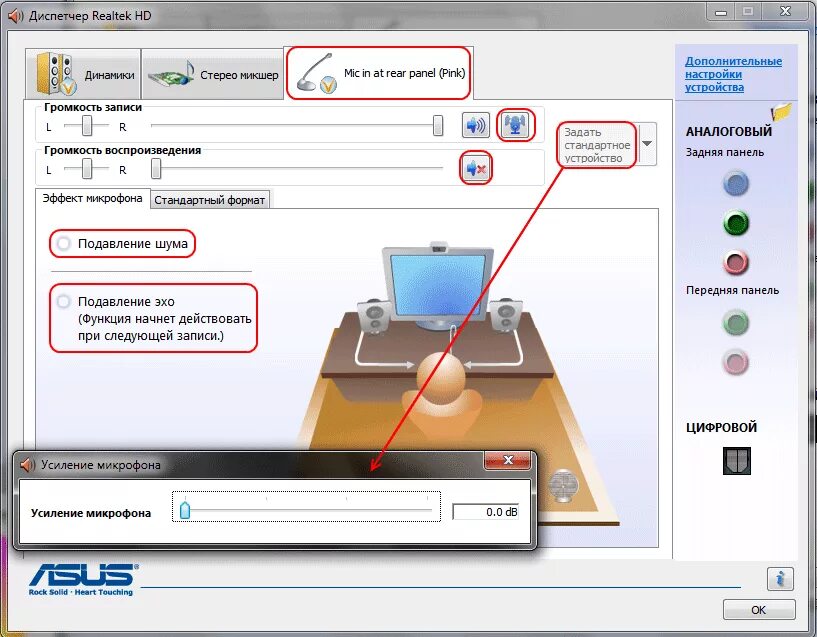Click microphone boost slider handle

(184, 510)
